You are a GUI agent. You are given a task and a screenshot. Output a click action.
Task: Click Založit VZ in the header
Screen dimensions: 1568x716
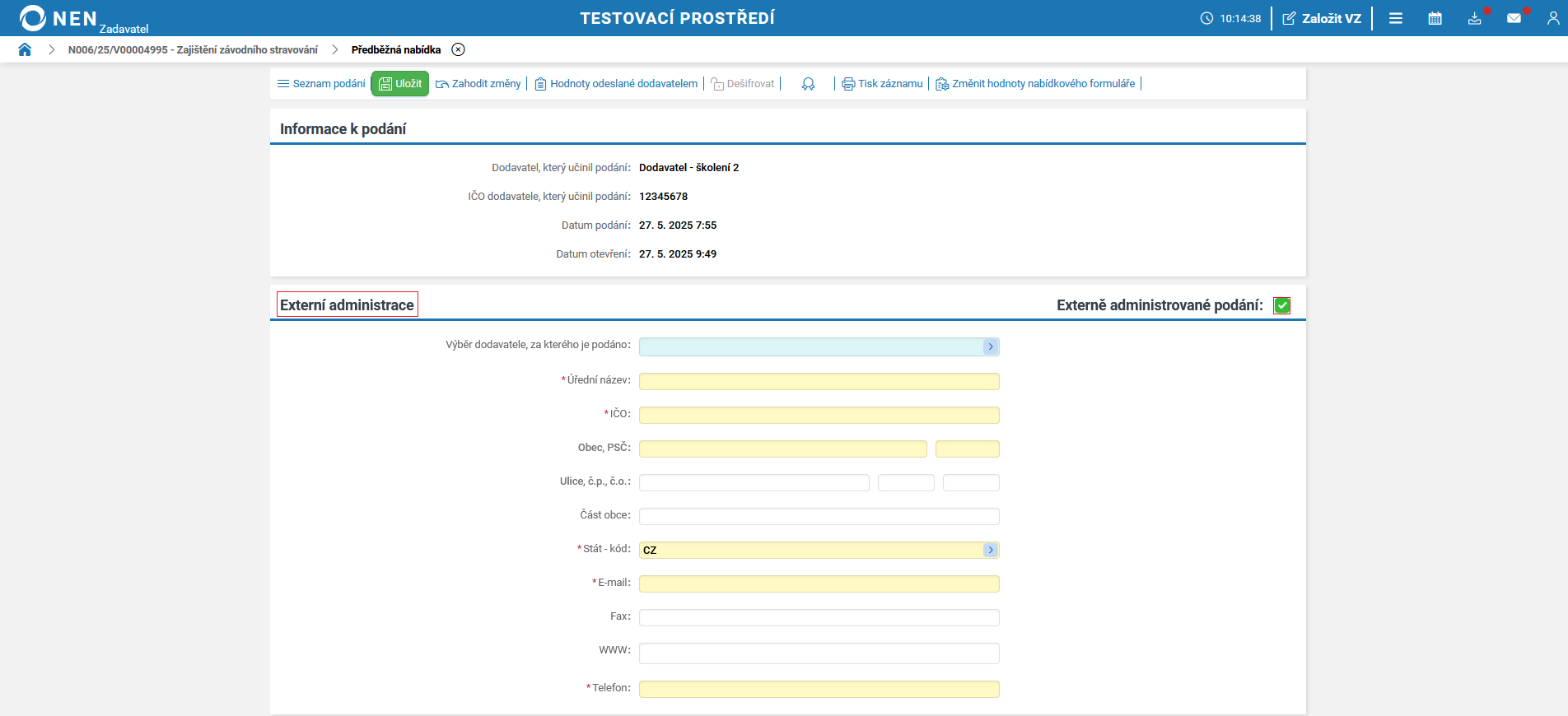tap(1322, 18)
